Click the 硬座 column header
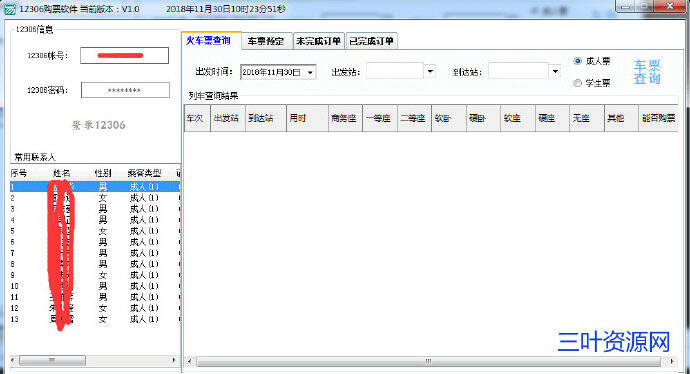Image resolution: width=690 pixels, height=374 pixels. pyautogui.click(x=552, y=118)
